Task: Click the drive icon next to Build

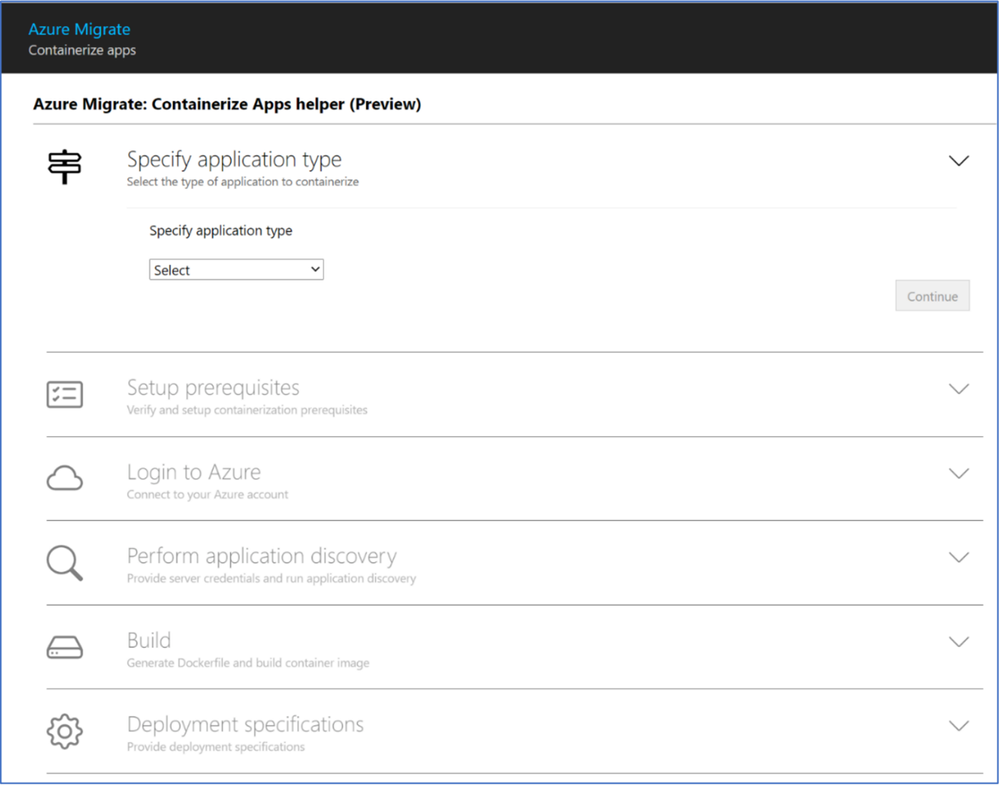Action: click(64, 647)
